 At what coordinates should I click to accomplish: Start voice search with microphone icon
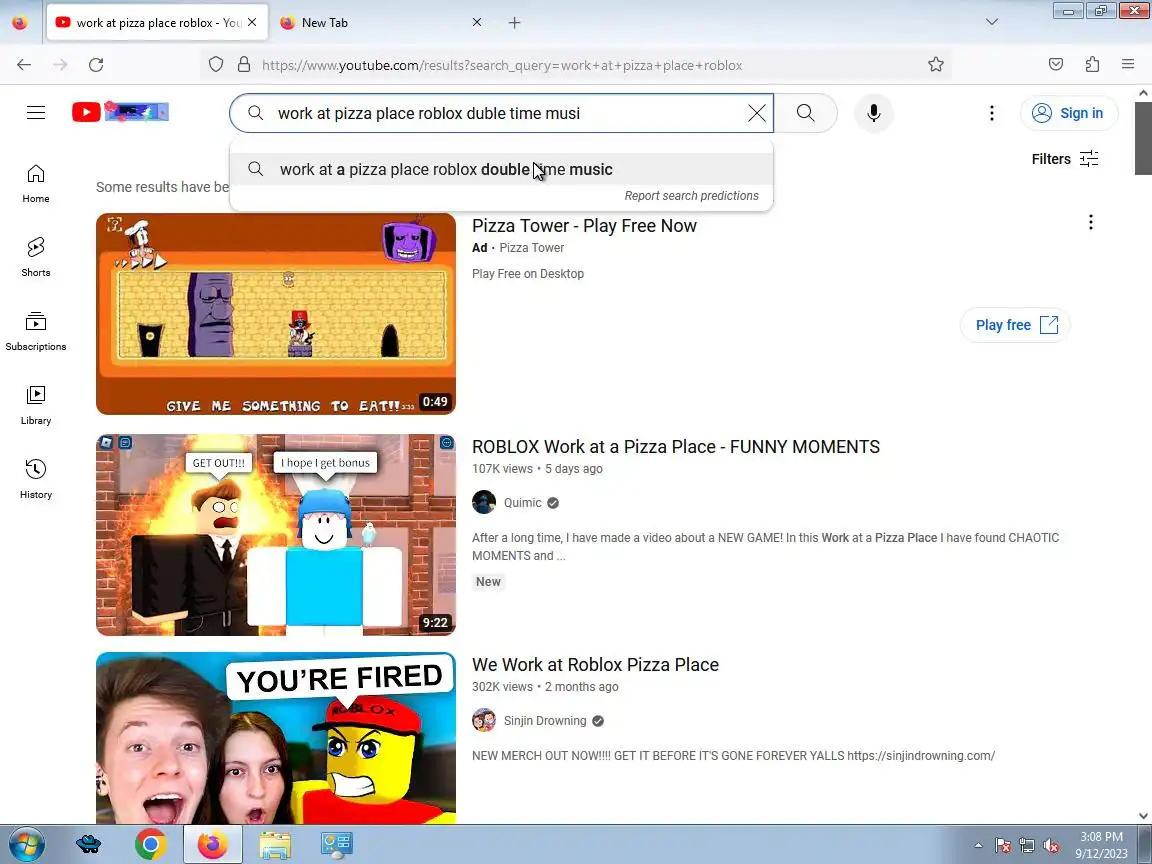click(x=874, y=113)
